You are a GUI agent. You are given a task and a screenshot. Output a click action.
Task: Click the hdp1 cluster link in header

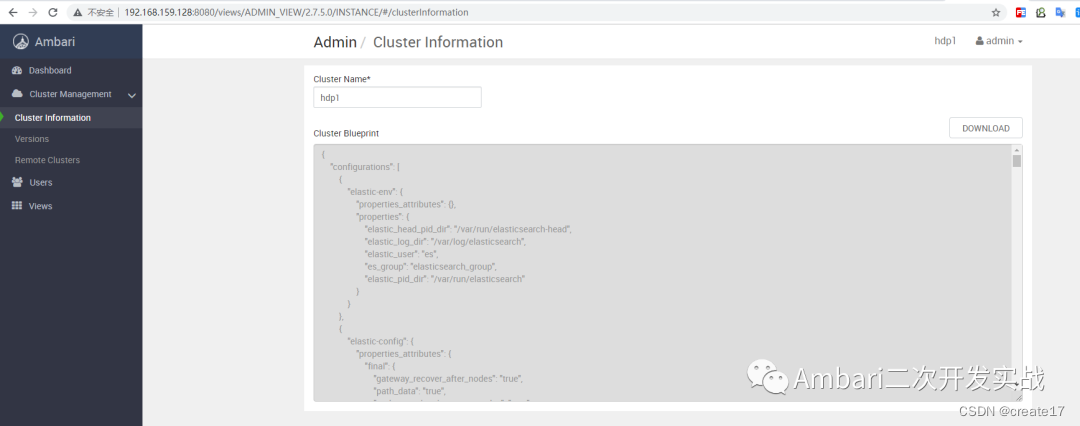click(x=945, y=41)
